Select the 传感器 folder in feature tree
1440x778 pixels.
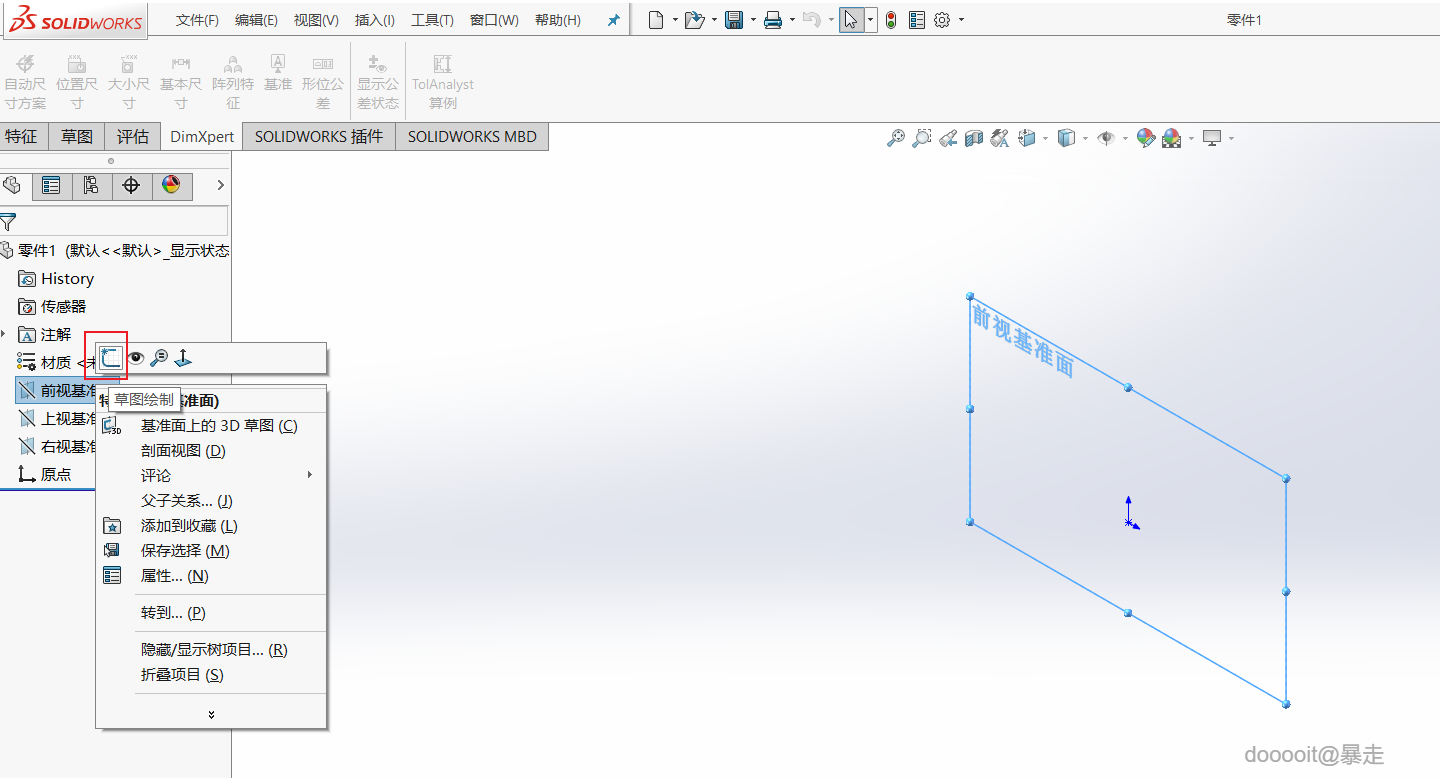pyautogui.click(x=63, y=307)
